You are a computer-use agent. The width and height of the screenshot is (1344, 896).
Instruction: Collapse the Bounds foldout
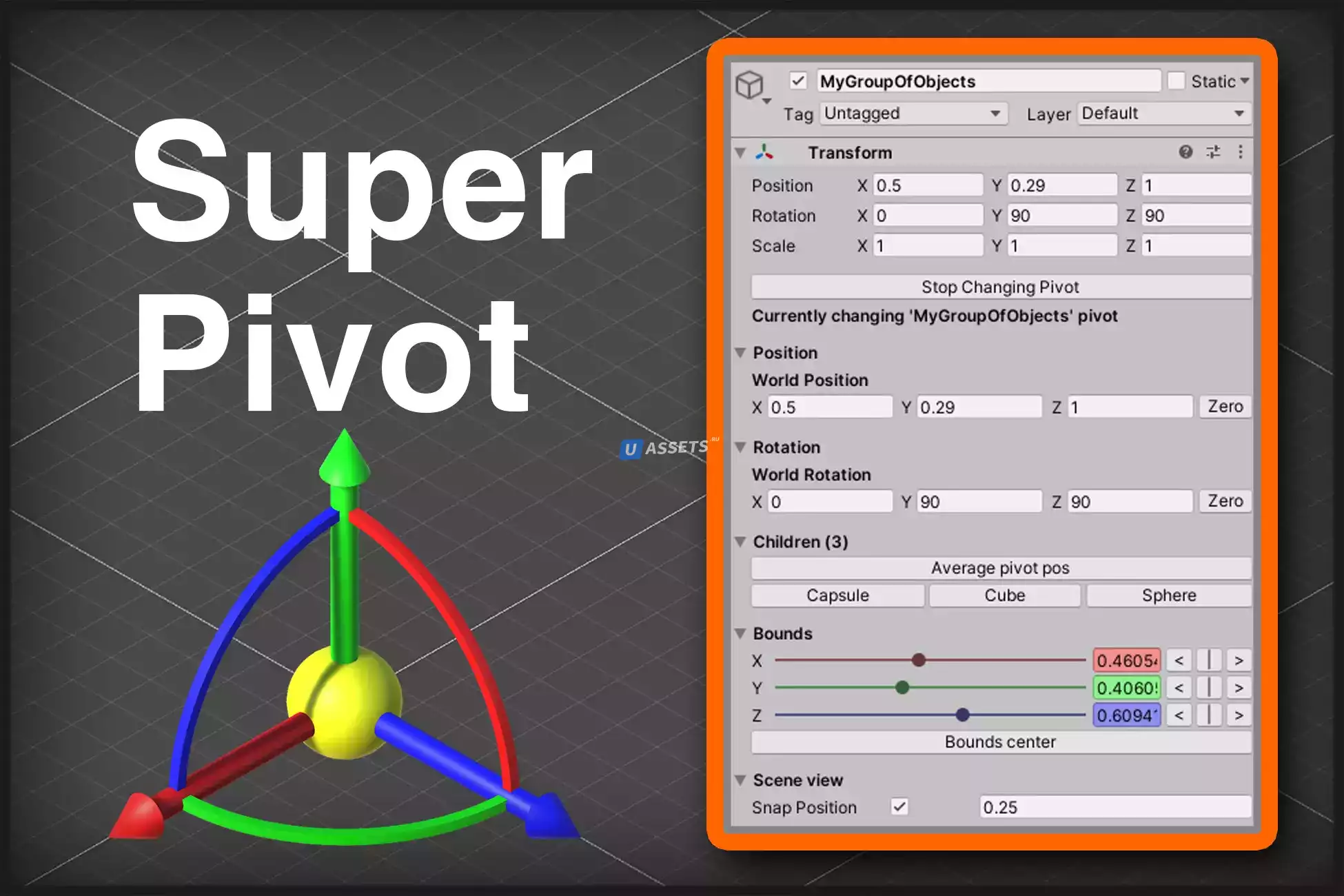(741, 633)
